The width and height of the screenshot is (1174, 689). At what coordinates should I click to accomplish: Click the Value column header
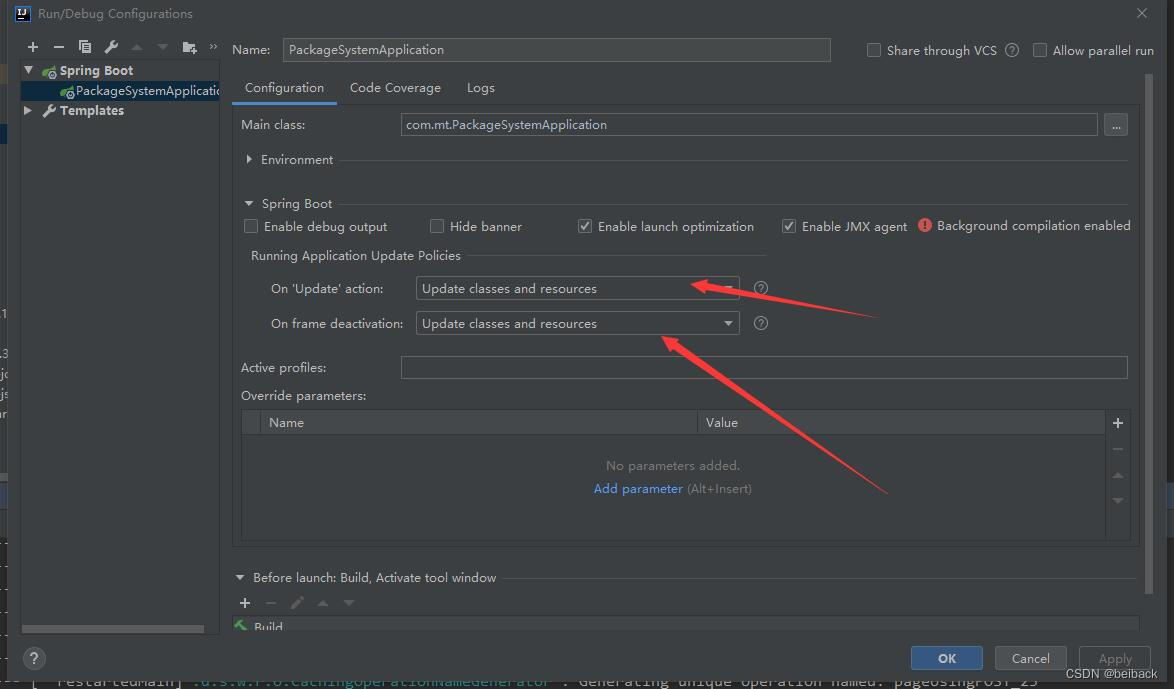click(901, 422)
